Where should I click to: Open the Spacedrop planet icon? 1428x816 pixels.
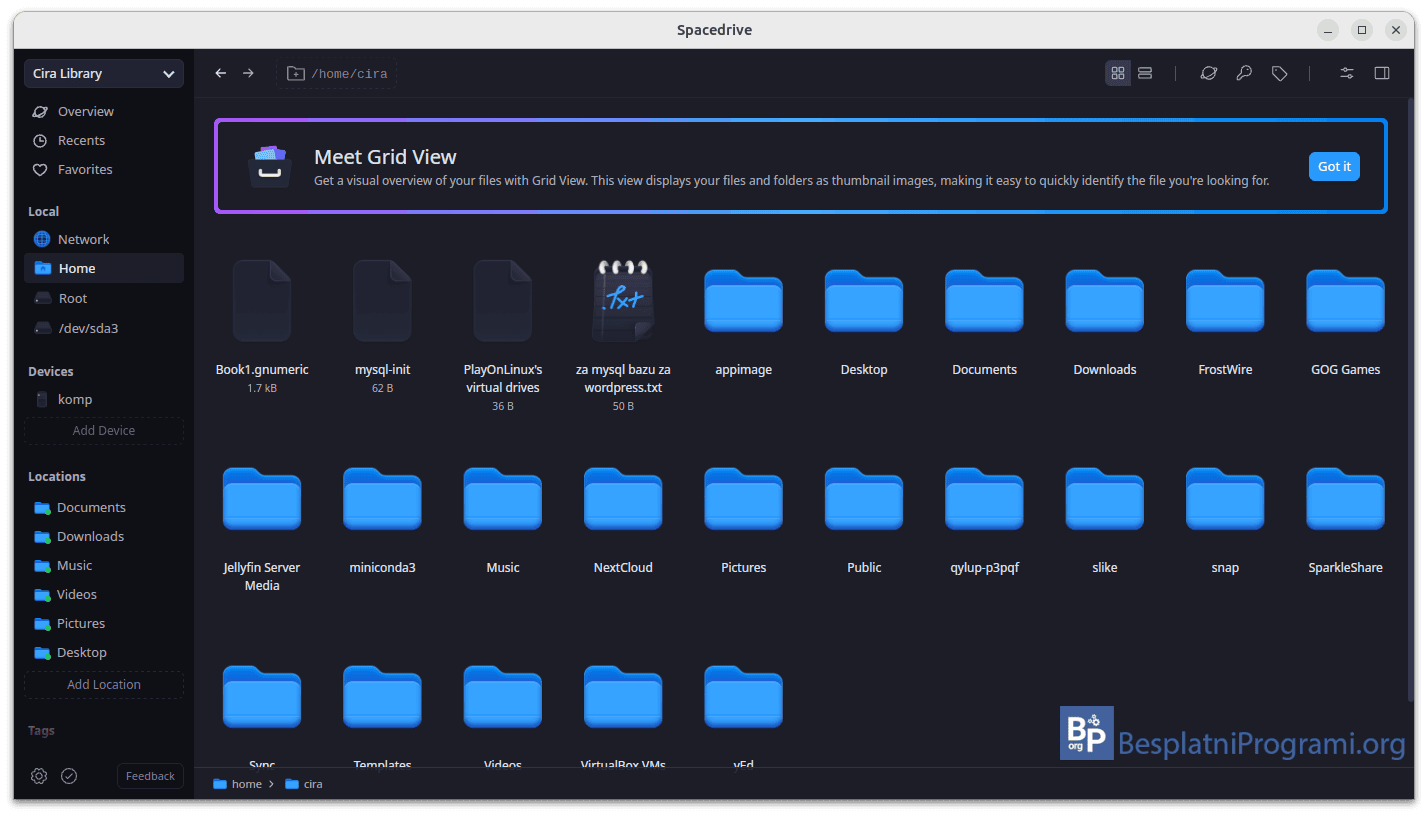[1209, 73]
